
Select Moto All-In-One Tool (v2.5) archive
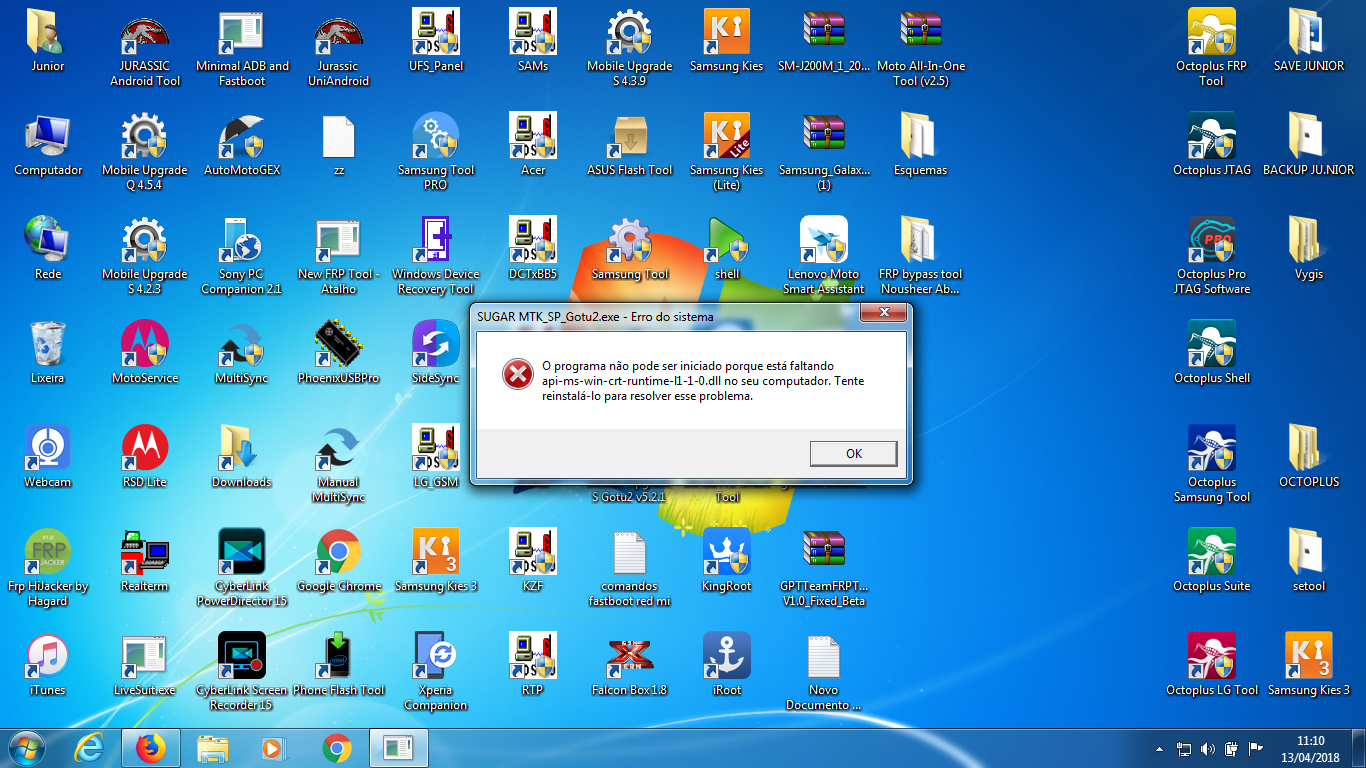(921, 48)
